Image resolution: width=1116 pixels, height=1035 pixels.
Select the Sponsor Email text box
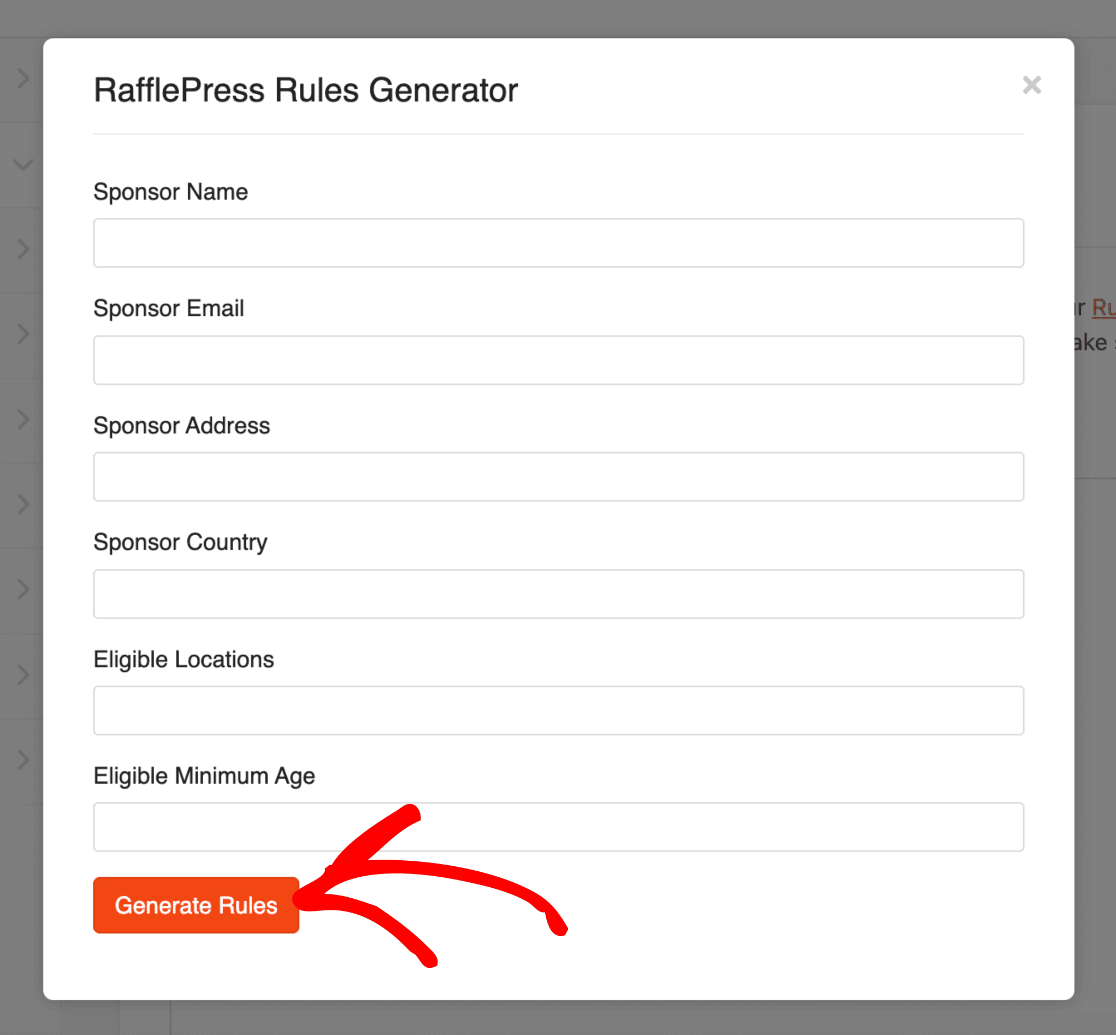tap(558, 359)
